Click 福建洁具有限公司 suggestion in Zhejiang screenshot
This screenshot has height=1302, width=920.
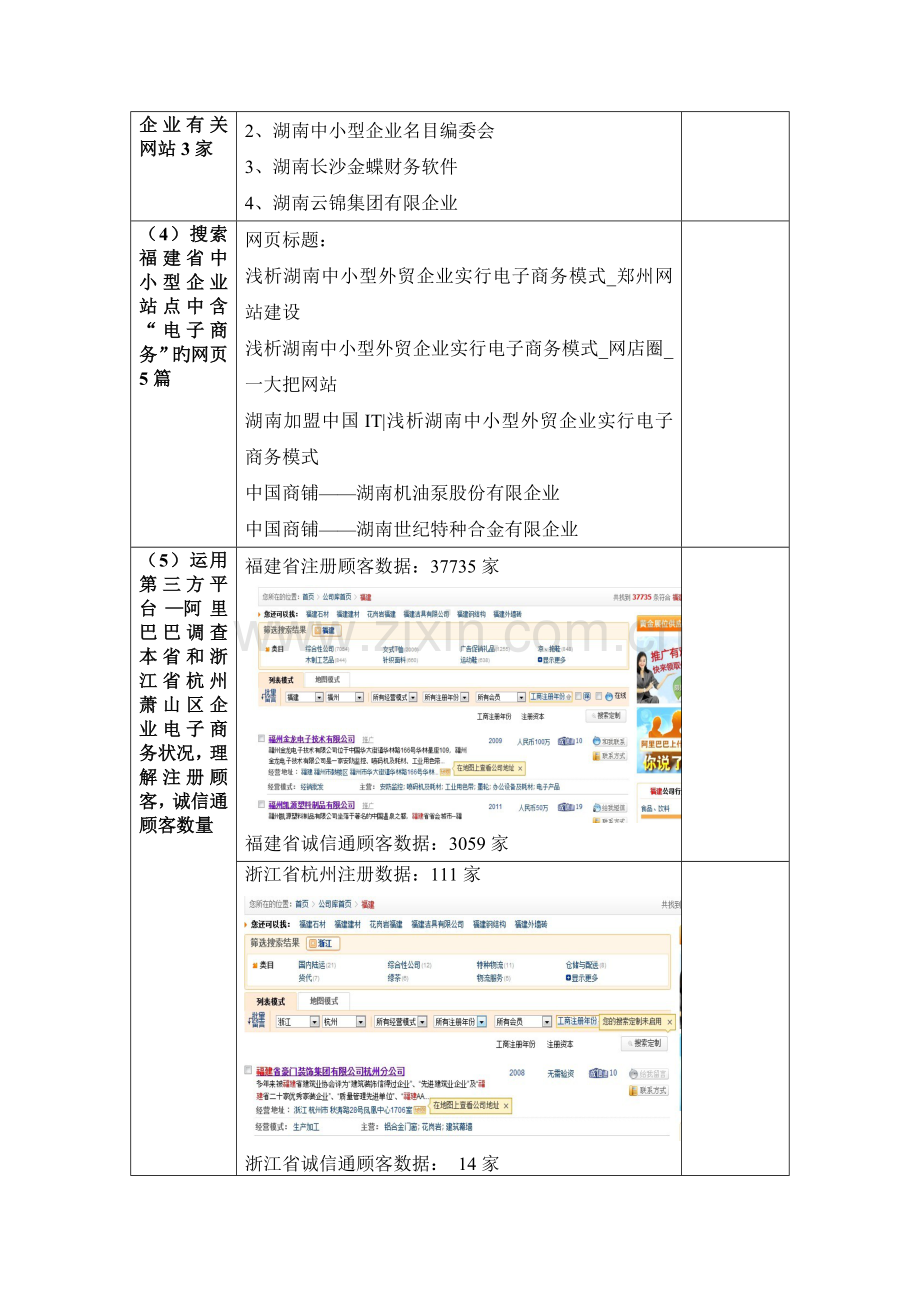pos(437,924)
